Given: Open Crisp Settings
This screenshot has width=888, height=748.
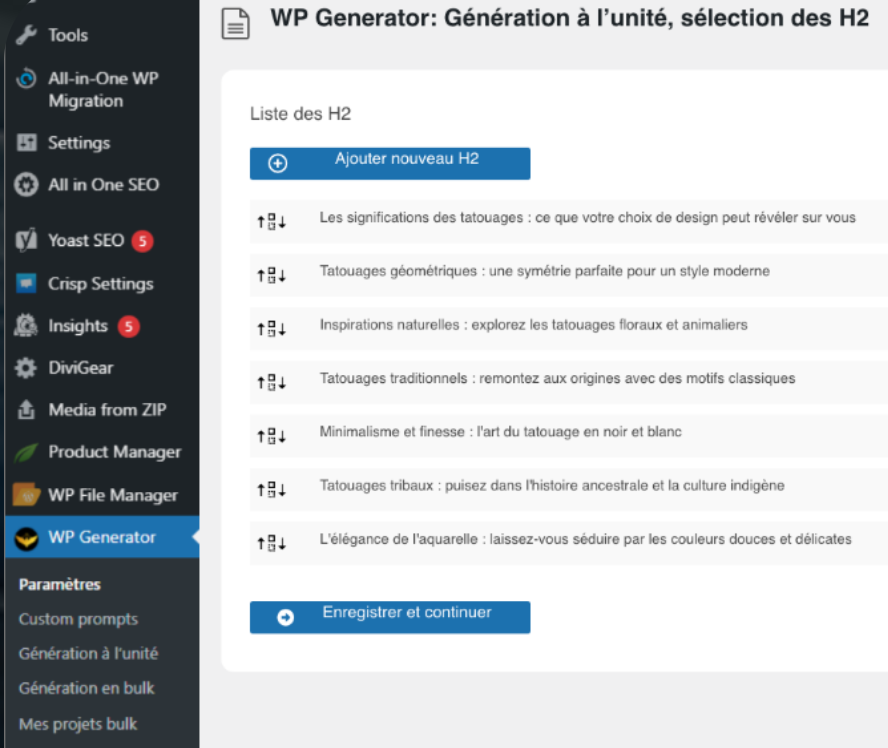Looking at the screenshot, I should 102,283.
